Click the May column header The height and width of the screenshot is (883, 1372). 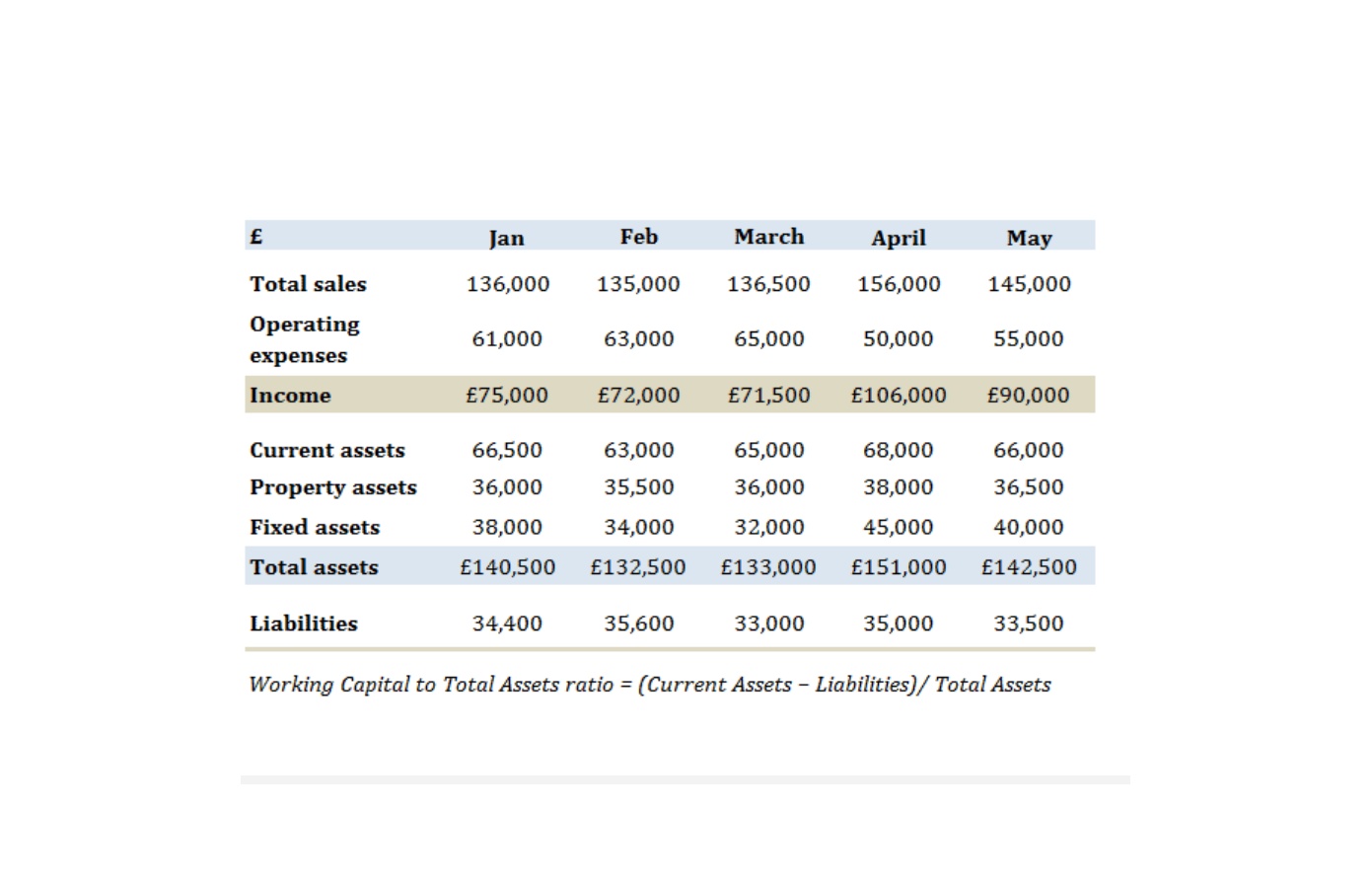click(x=1029, y=238)
